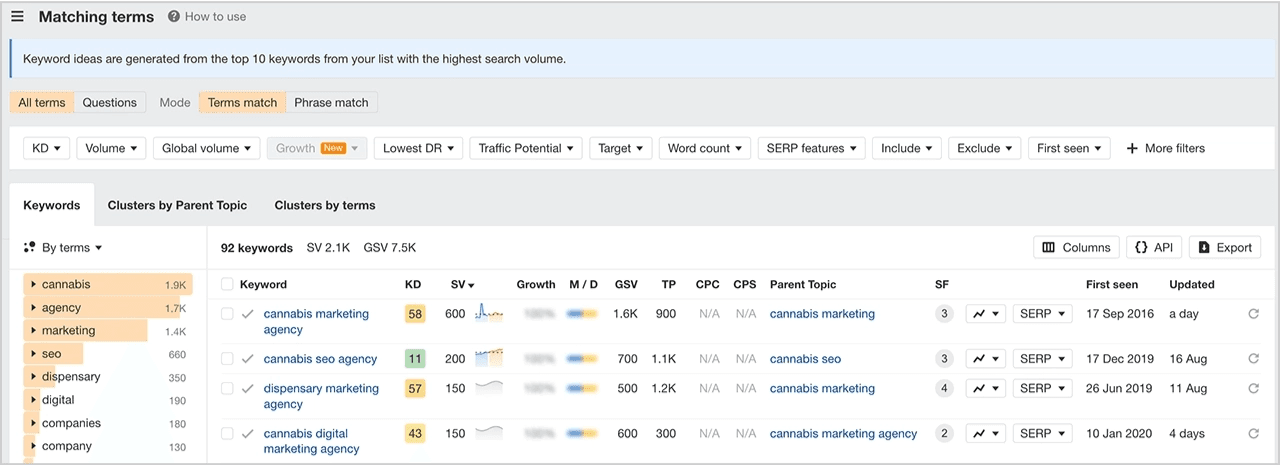The width and height of the screenshot is (1280, 465).
Task: Expand the SERP features filter dropdown
Action: [811, 148]
